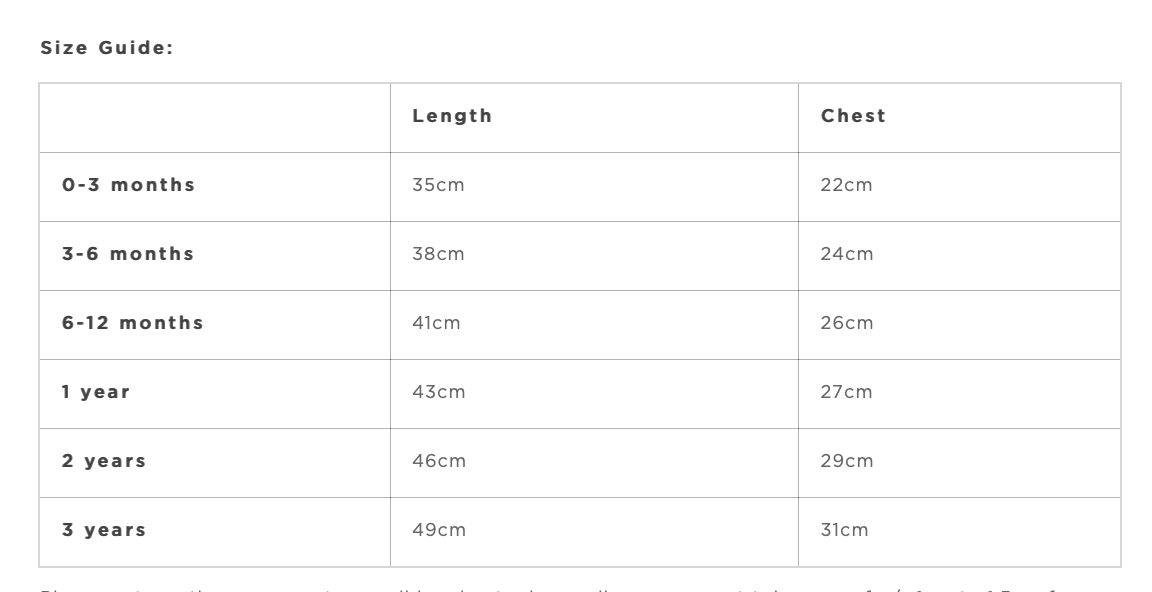1152x592 pixels.
Task: Select the Chest column header
Action: tap(853, 116)
